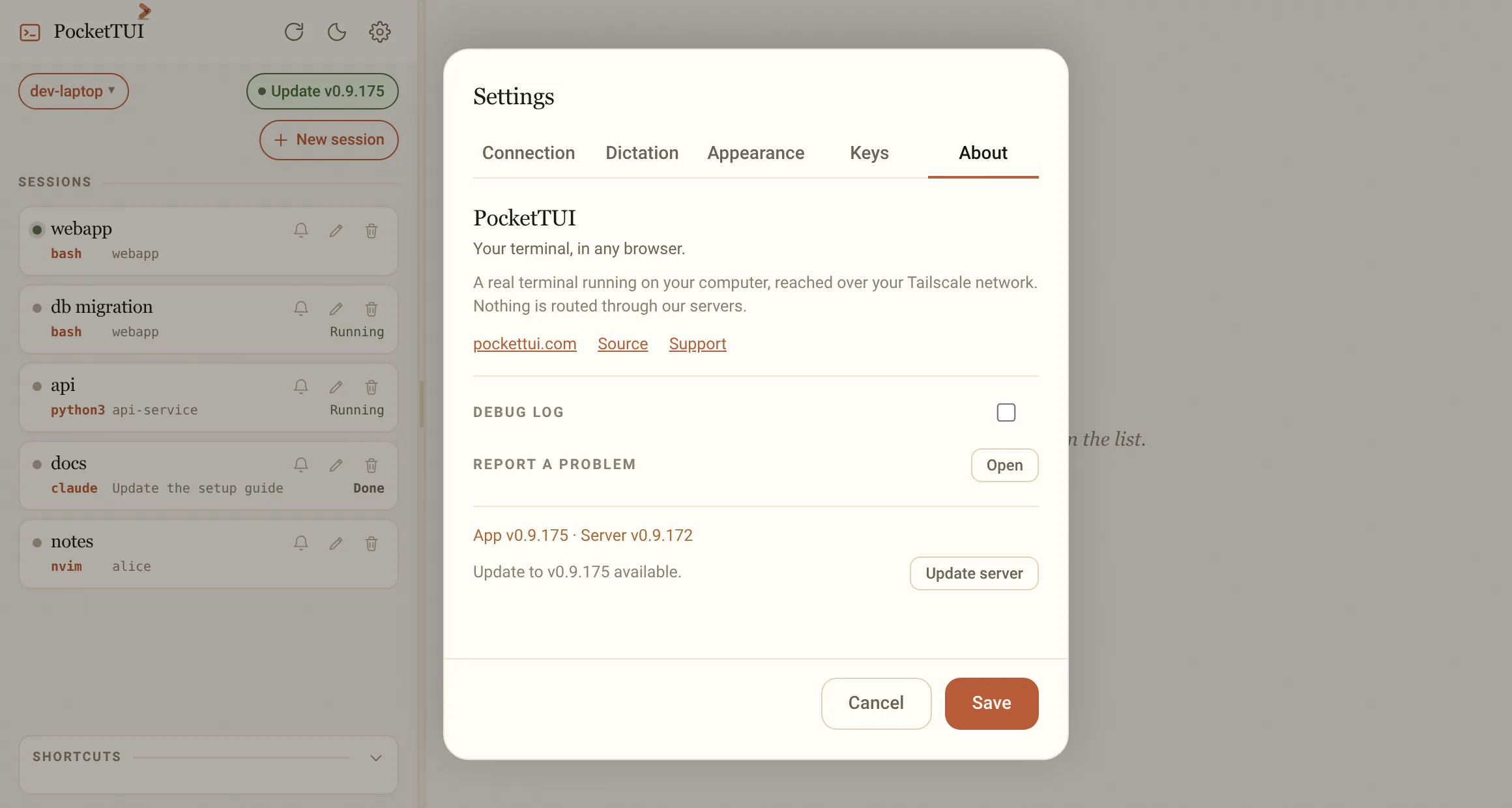Image resolution: width=1512 pixels, height=808 pixels.
Task: Open settings gear icon
Action: pos(379,32)
